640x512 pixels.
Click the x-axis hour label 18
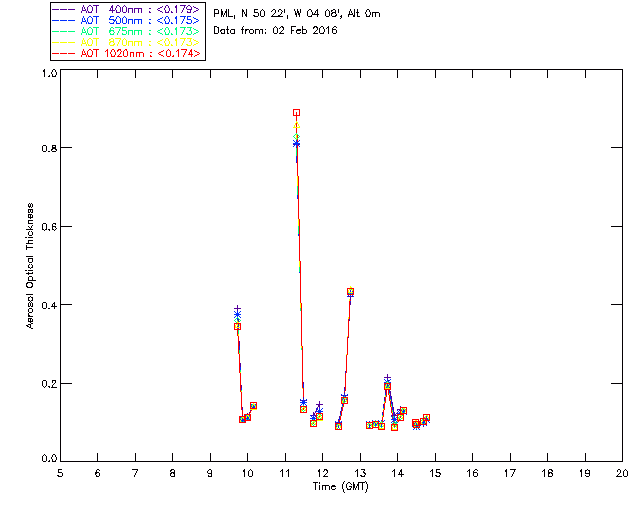point(547,473)
